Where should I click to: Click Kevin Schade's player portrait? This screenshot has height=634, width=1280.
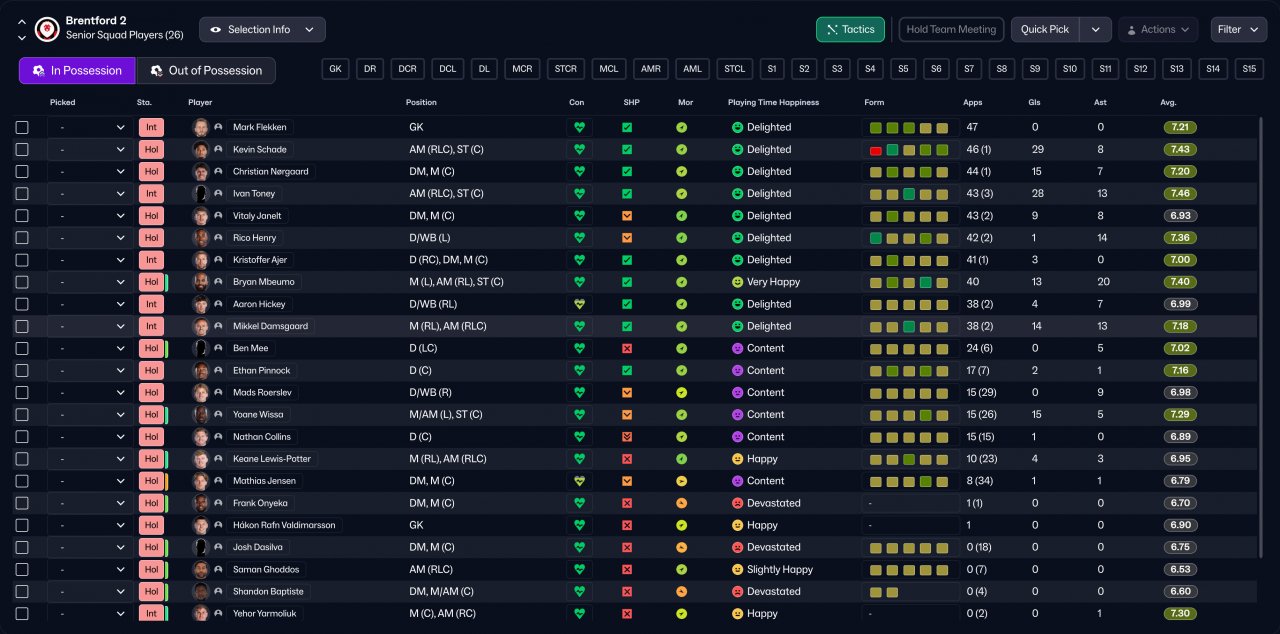(x=201, y=150)
